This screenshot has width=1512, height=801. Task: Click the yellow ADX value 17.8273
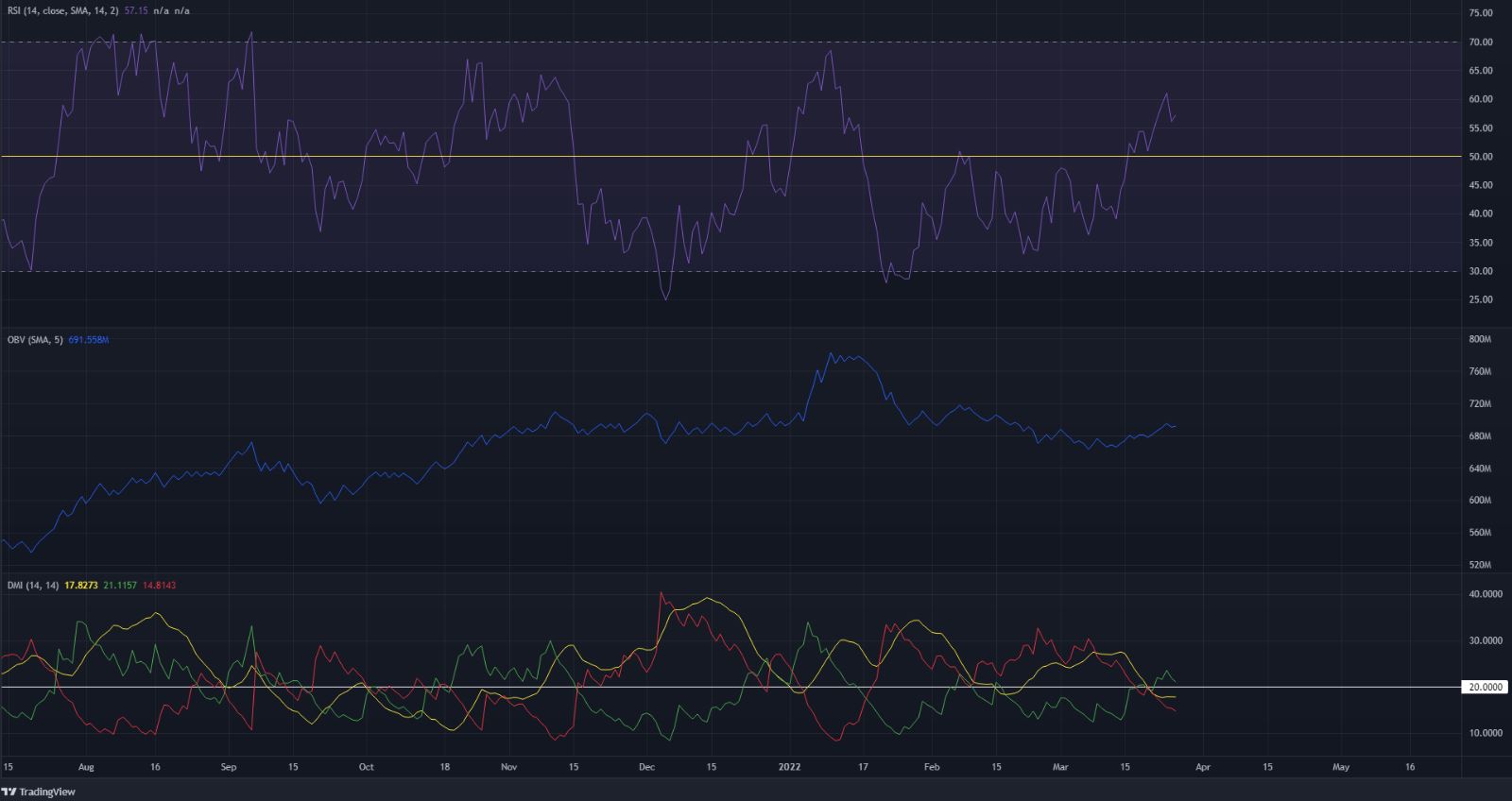(x=80, y=586)
